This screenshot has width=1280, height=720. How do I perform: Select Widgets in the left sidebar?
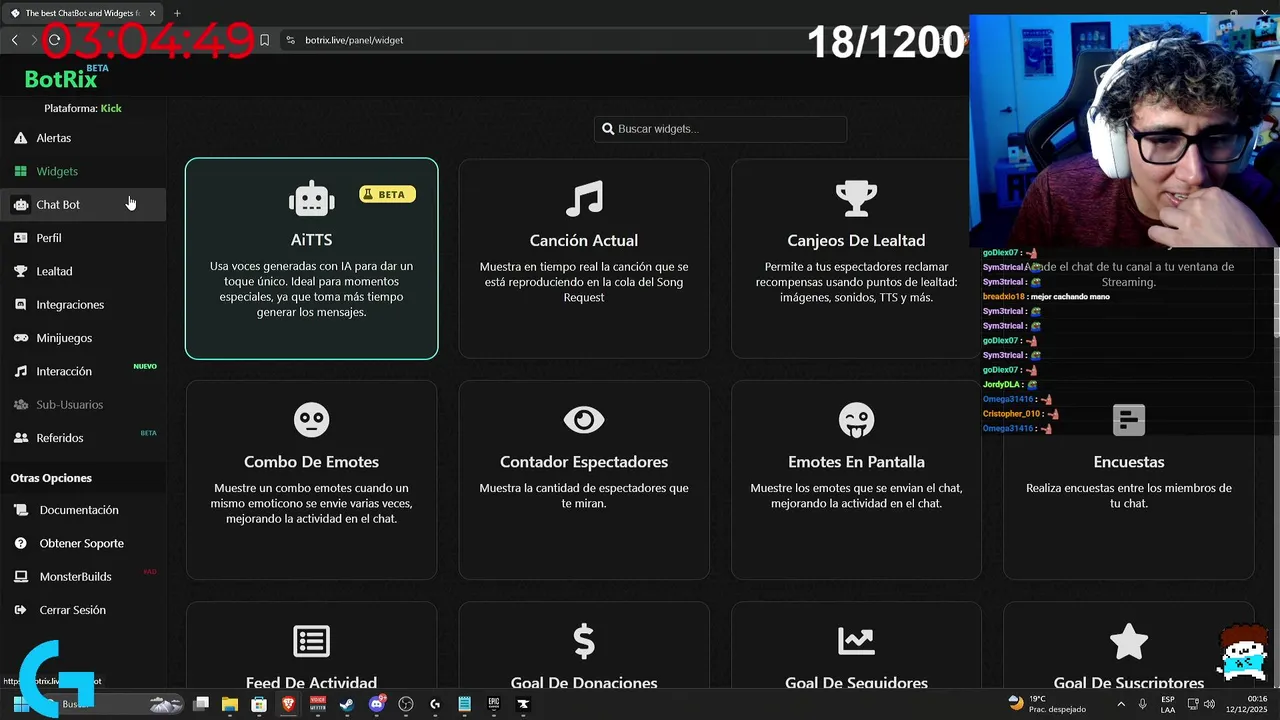point(82,171)
